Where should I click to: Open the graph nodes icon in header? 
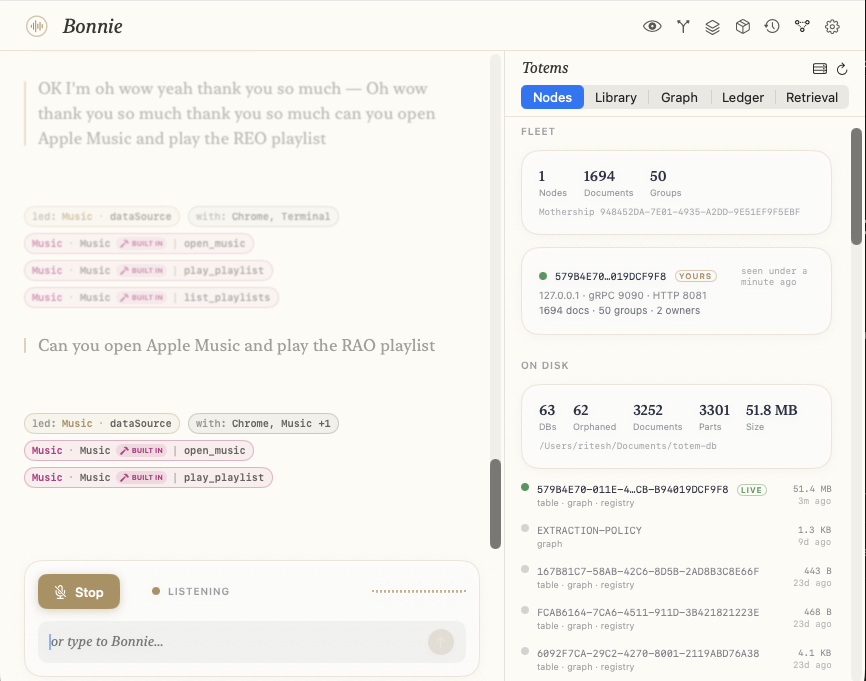coord(802,26)
